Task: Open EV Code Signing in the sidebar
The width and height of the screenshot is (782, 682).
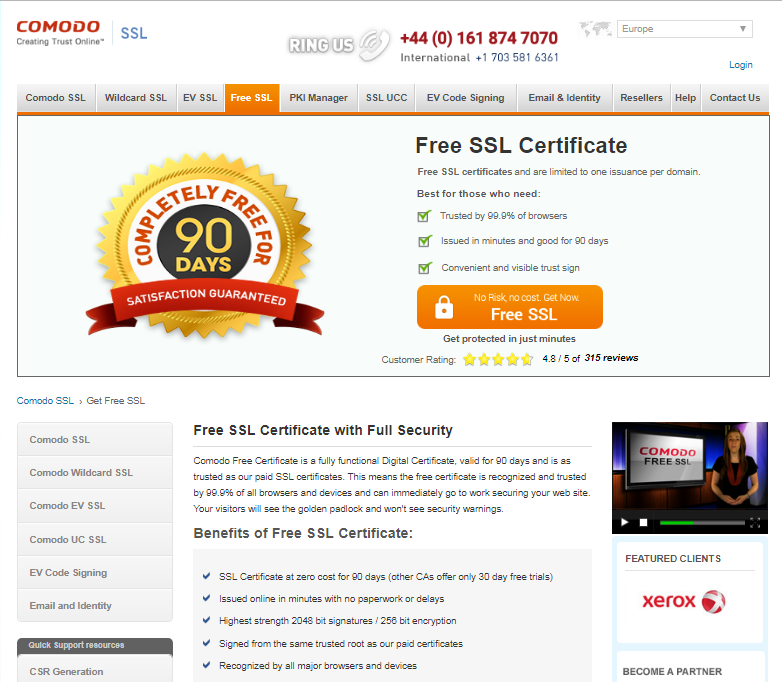Action: pos(95,573)
